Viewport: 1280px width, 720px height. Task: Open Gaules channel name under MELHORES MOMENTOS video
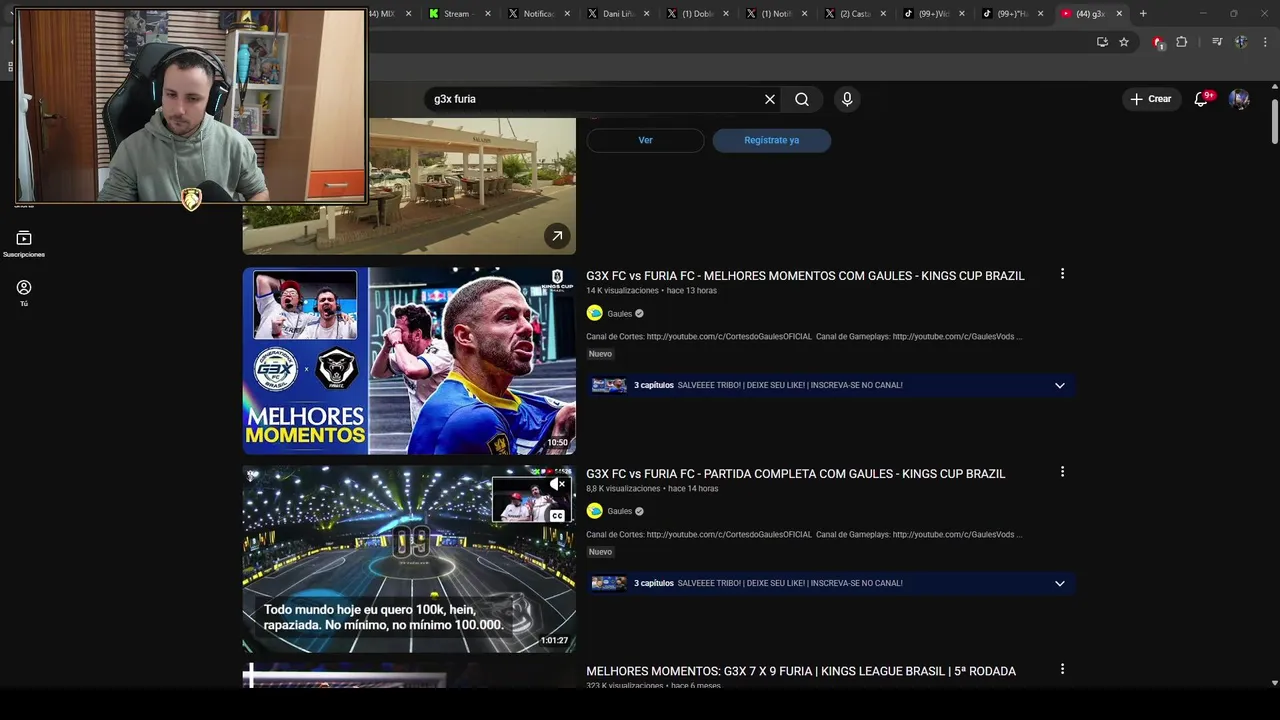620,314
